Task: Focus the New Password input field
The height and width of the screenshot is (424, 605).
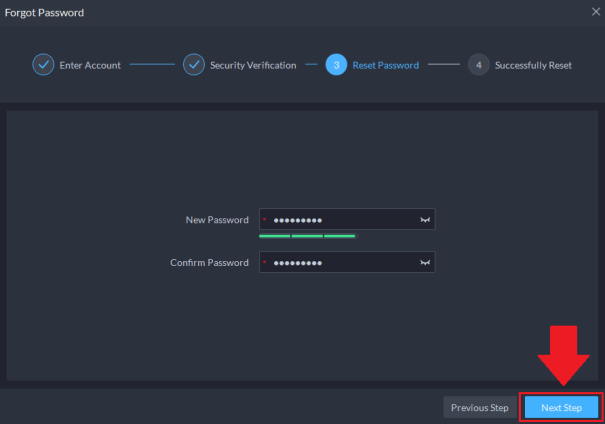Action: 340,220
